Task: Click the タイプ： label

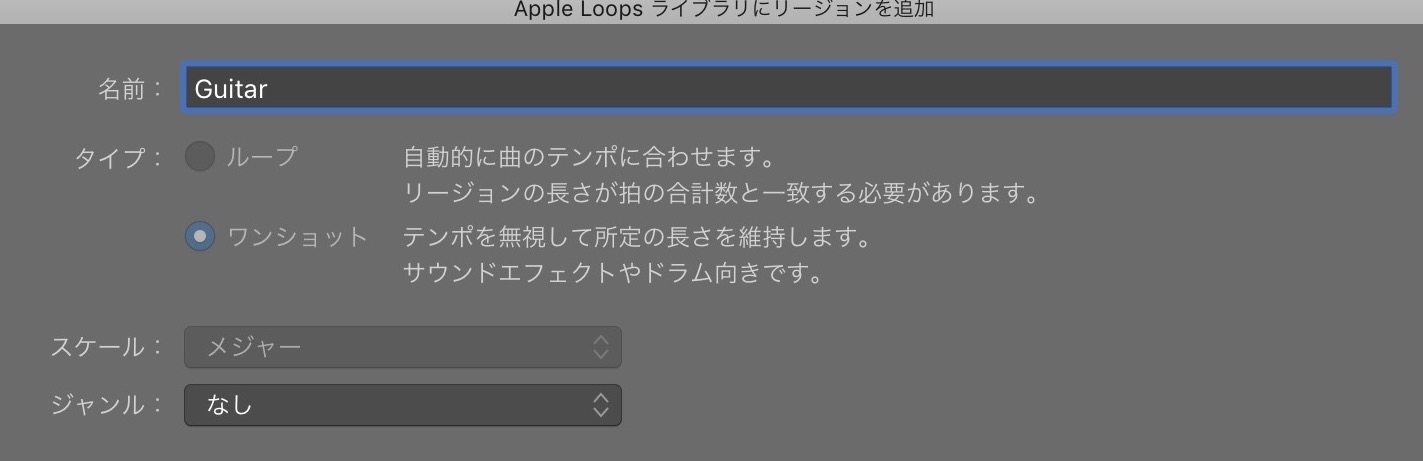Action: tap(119, 158)
